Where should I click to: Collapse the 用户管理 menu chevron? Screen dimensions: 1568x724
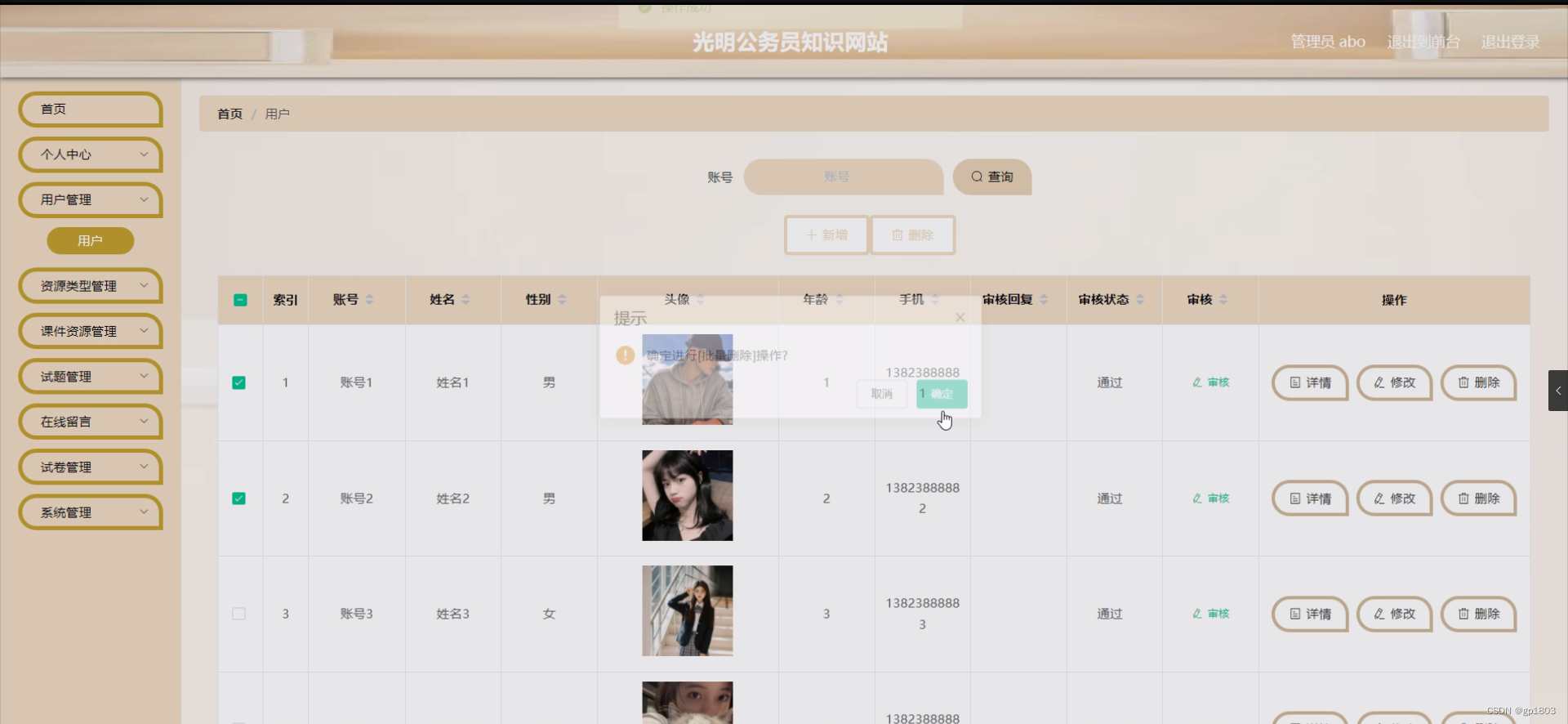coord(144,199)
